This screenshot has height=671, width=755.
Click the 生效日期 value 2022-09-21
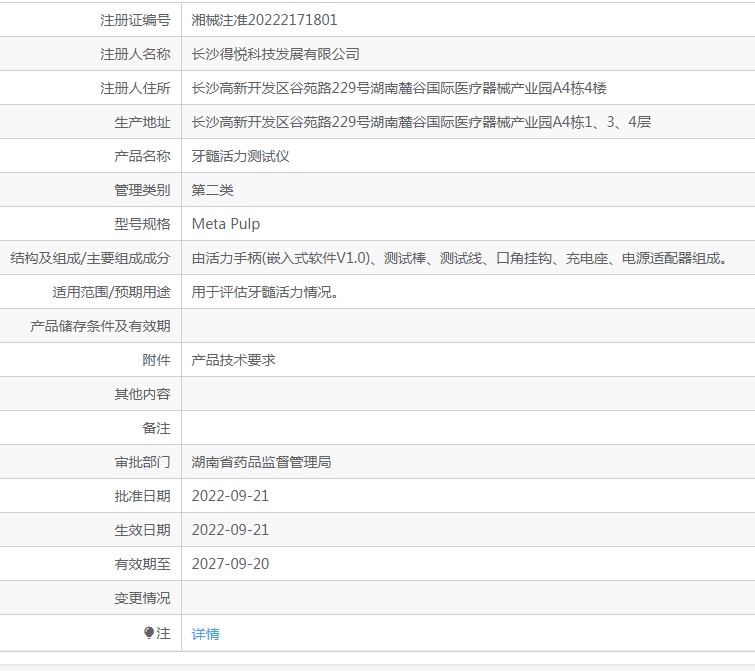[x=230, y=530]
